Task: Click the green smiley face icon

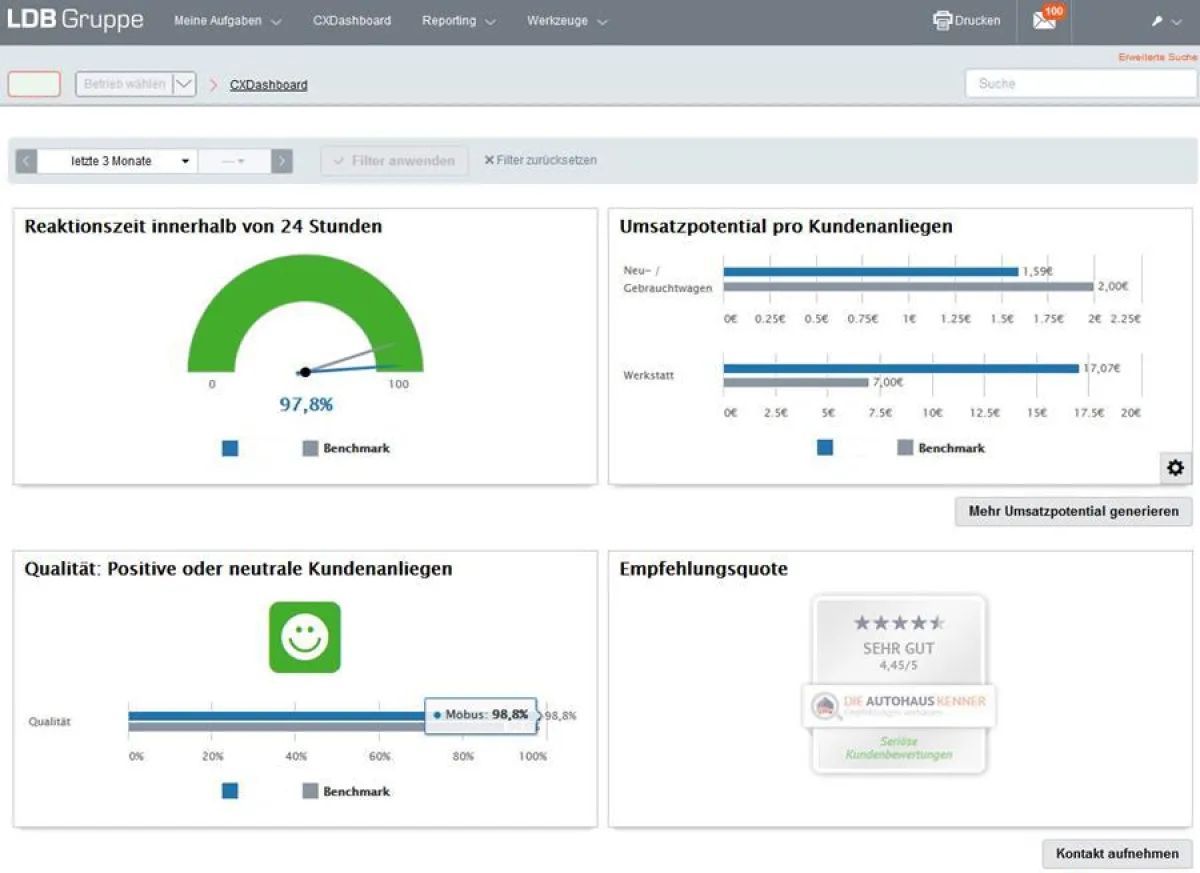Action: coord(305,637)
